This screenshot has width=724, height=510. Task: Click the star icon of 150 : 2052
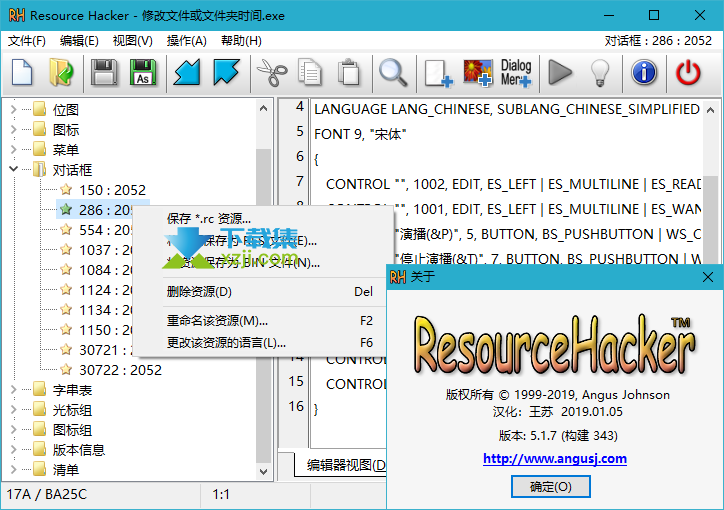[x=66, y=190]
